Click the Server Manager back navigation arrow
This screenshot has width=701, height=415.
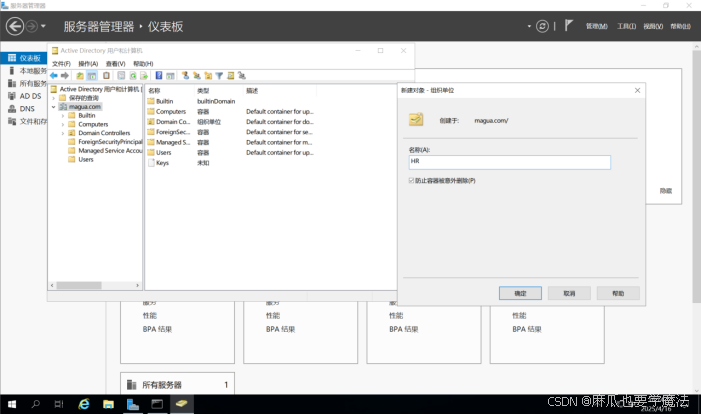coord(15,26)
